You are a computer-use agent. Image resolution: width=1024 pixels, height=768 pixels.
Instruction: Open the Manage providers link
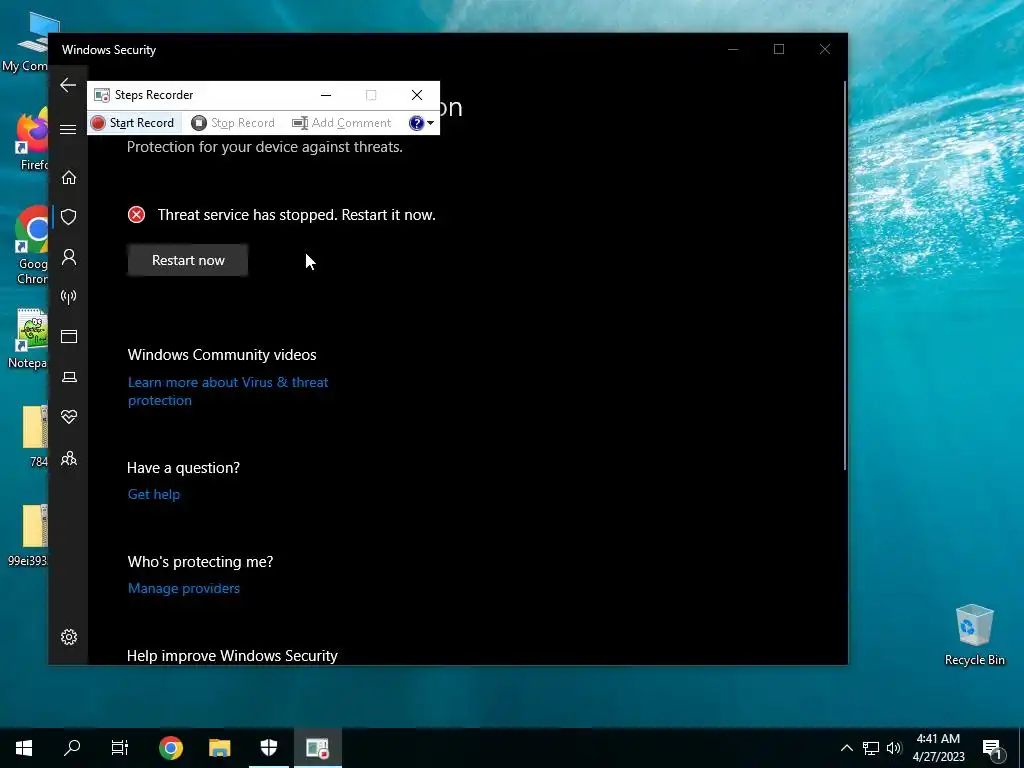pos(184,588)
